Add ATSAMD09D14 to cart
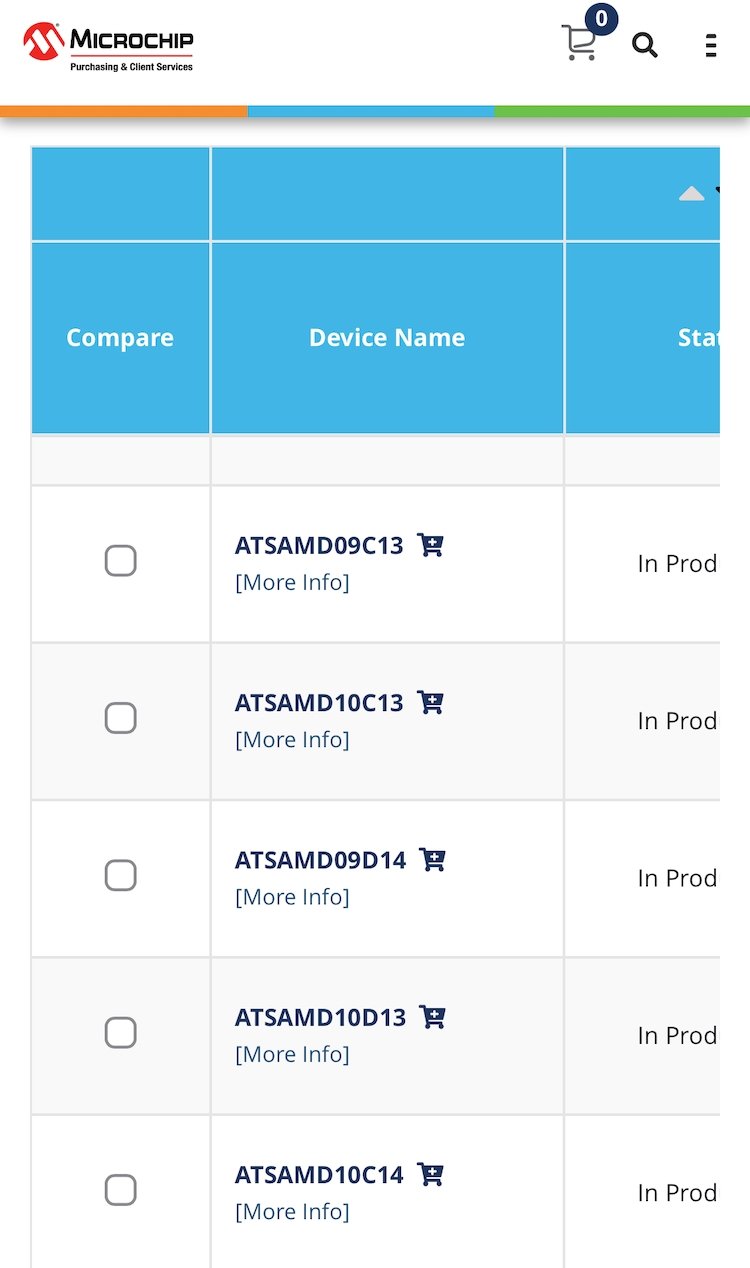This screenshot has width=750, height=1268. (x=433, y=859)
